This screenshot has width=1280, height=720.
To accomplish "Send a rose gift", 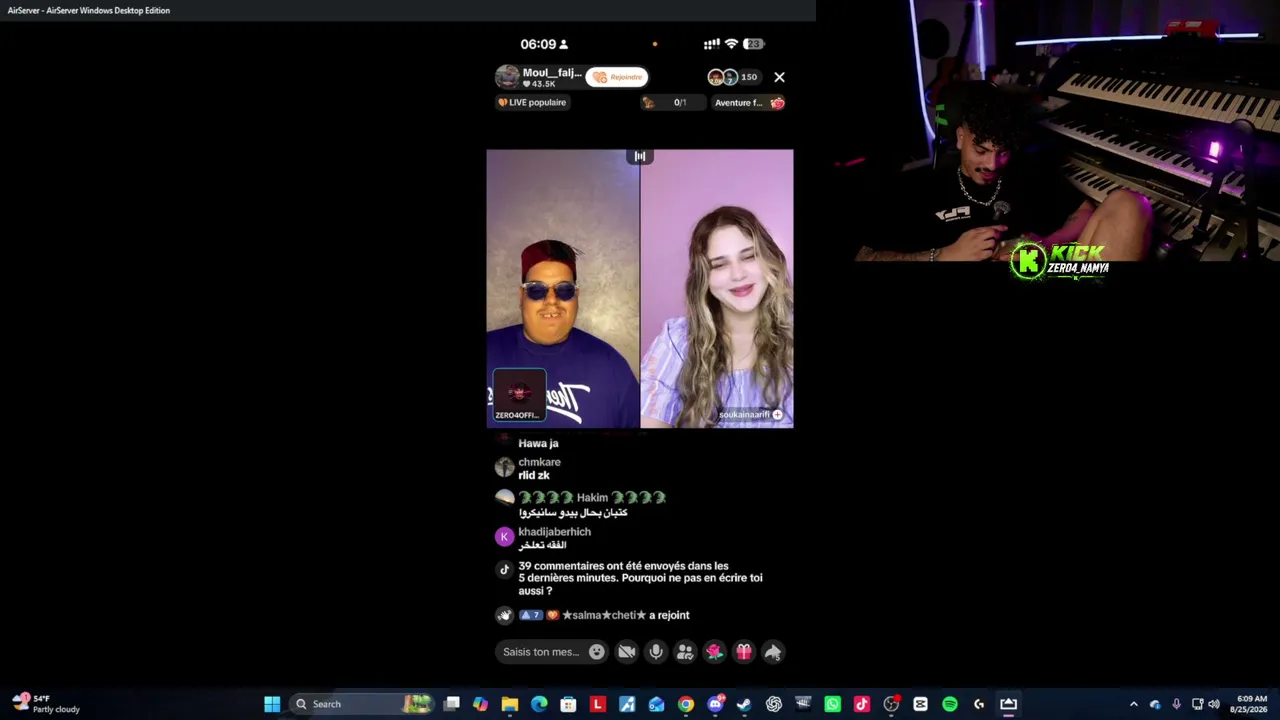I will click(714, 652).
